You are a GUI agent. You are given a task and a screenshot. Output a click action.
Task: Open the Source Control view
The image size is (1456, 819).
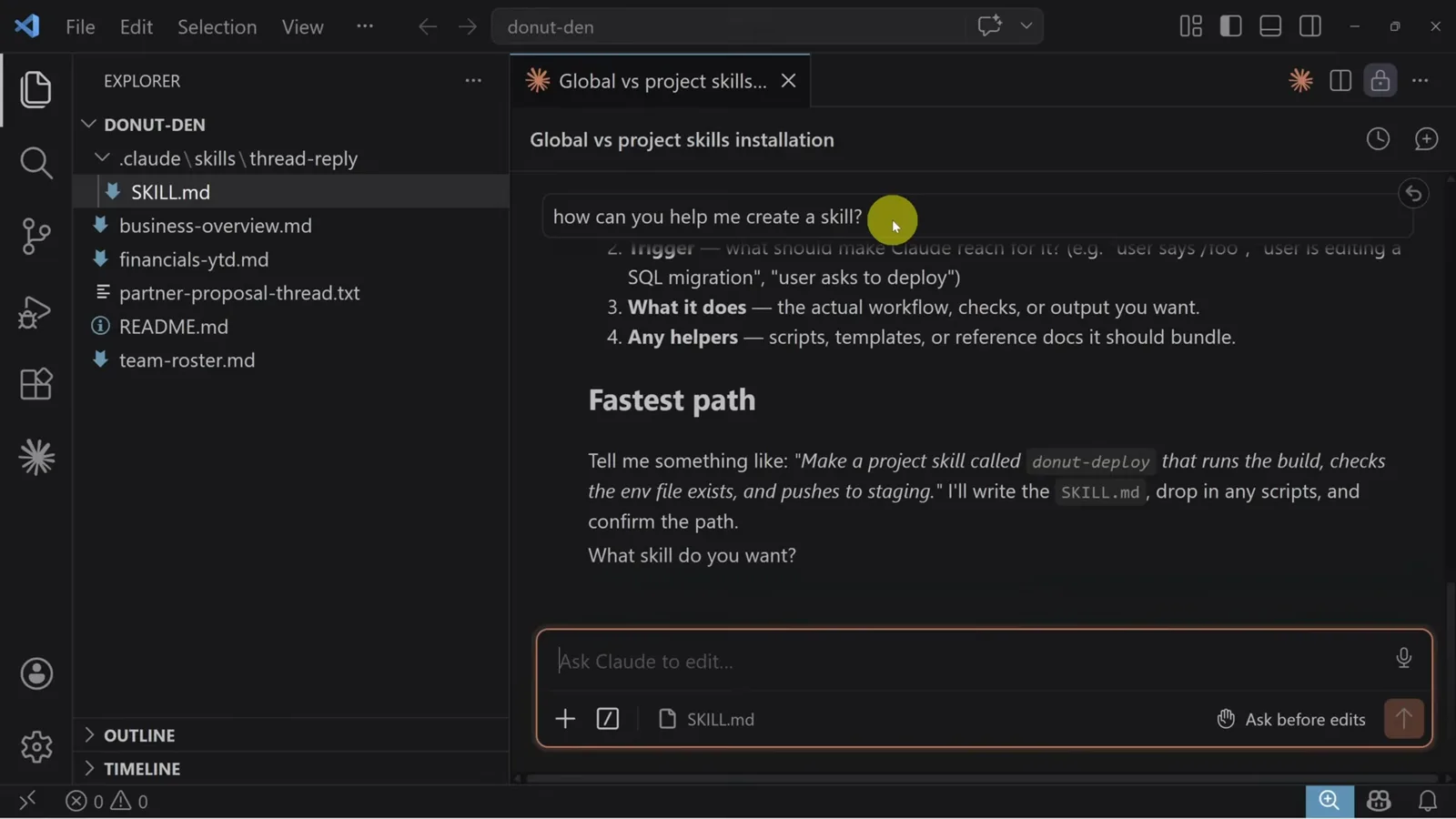click(x=35, y=237)
